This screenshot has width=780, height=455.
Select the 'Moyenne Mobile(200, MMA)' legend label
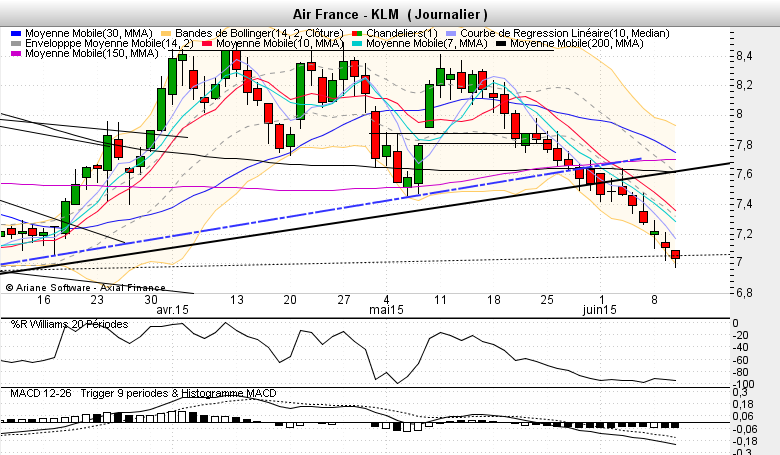pos(577,43)
